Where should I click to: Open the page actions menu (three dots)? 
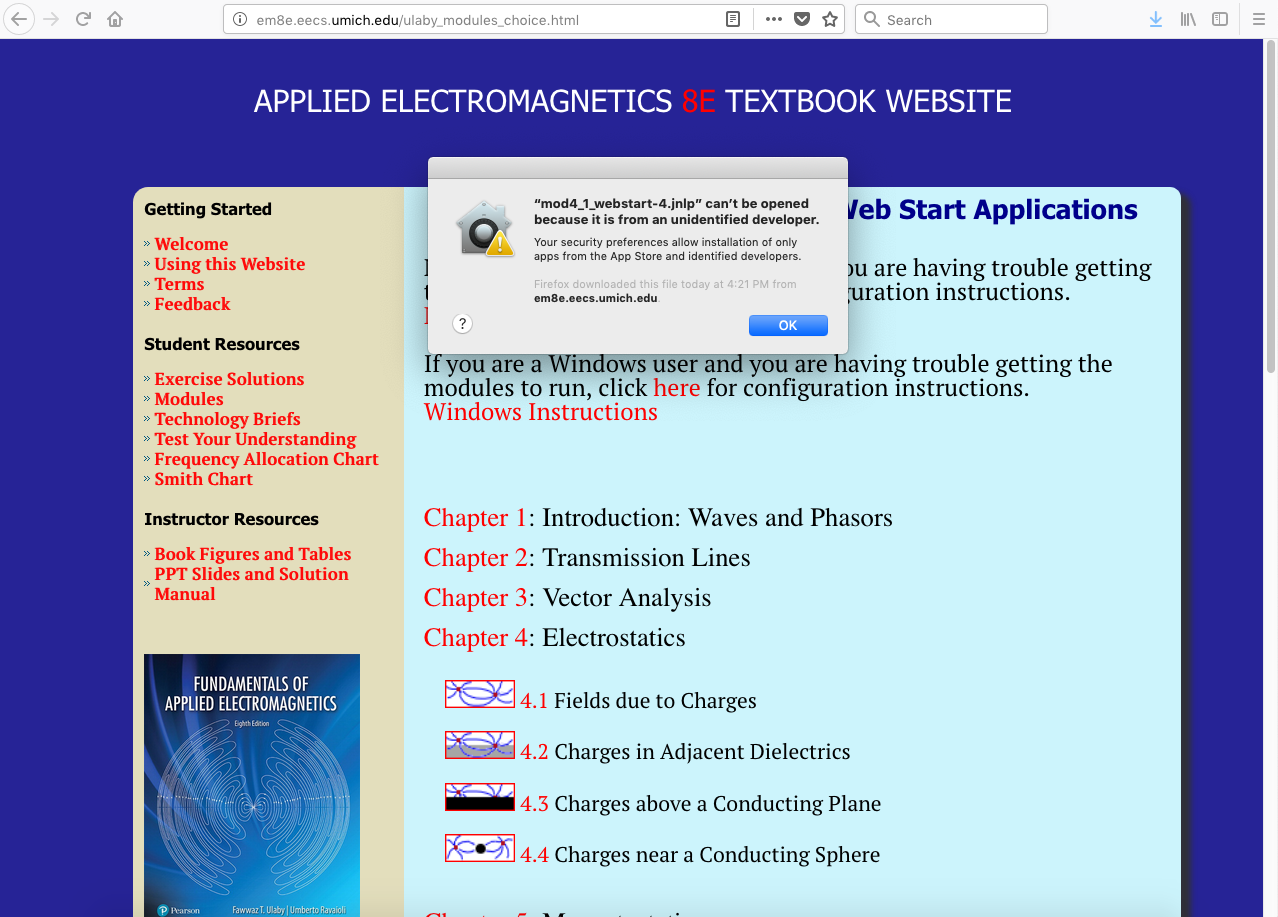pyautogui.click(x=774, y=19)
